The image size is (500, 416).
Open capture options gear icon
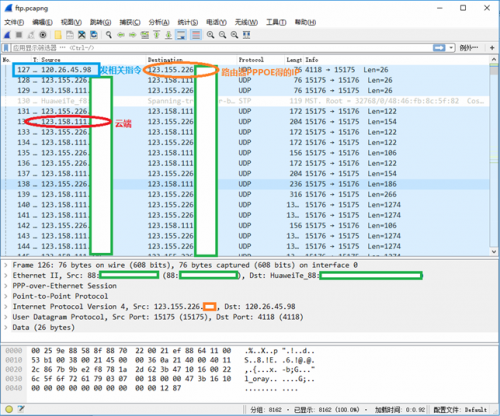43,35
